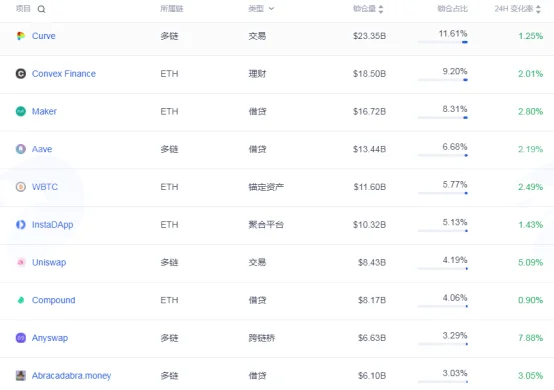Click the Maker green logo icon

pos(21,111)
